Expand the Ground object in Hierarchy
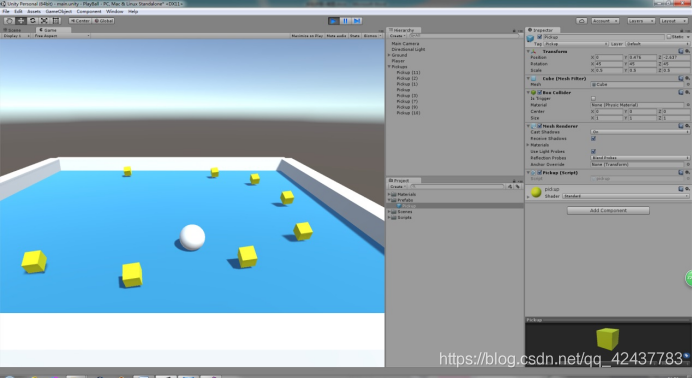This screenshot has width=693, height=378. coord(389,55)
